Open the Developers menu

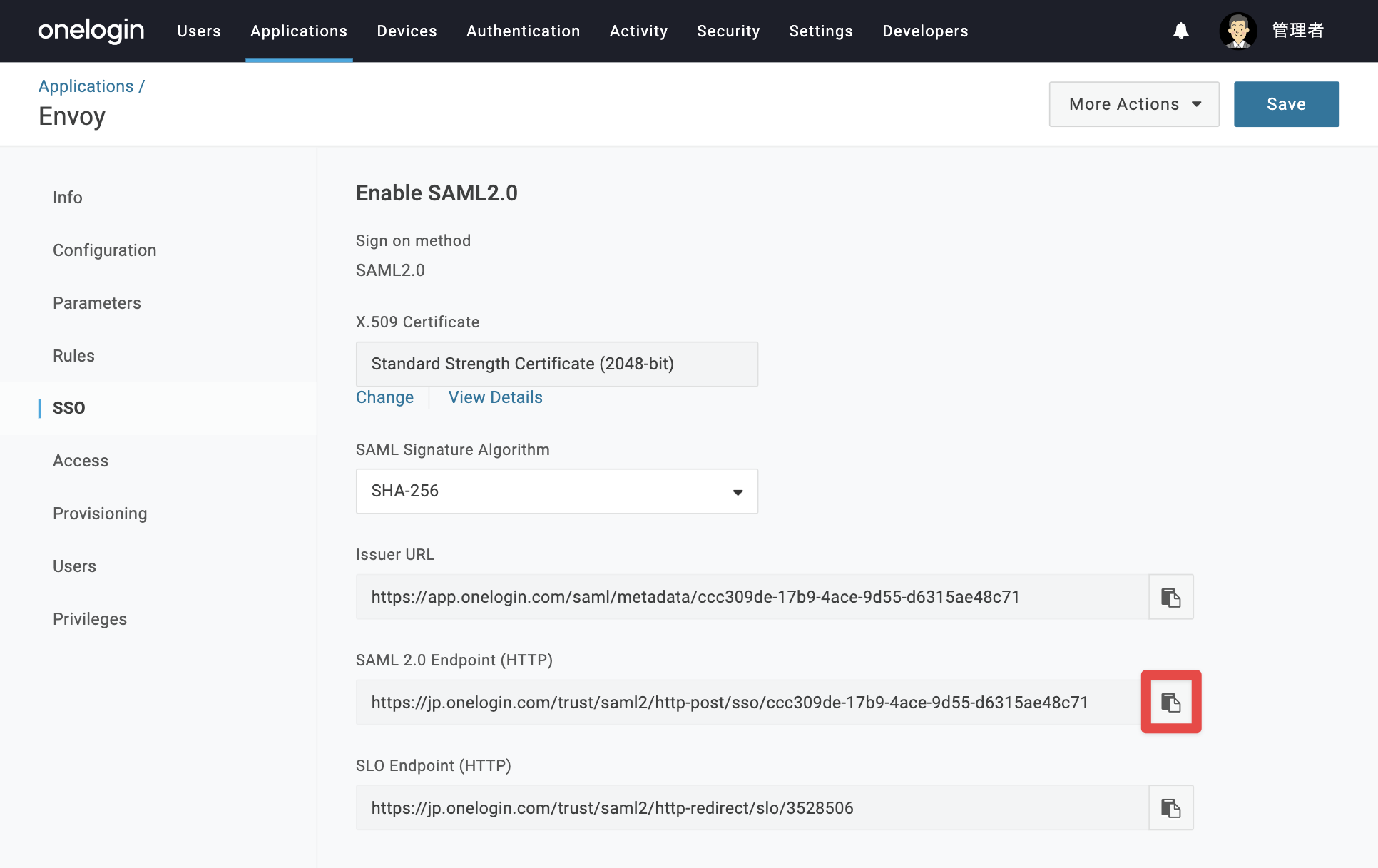[925, 31]
